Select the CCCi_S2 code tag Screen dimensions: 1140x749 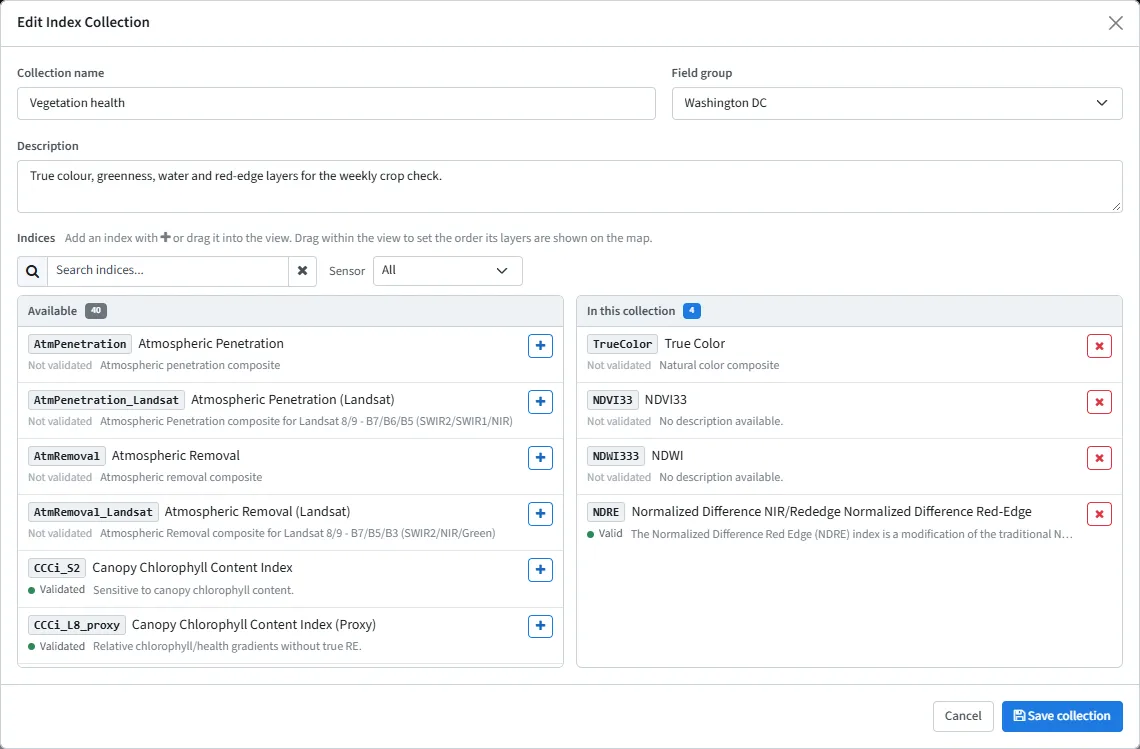click(57, 568)
